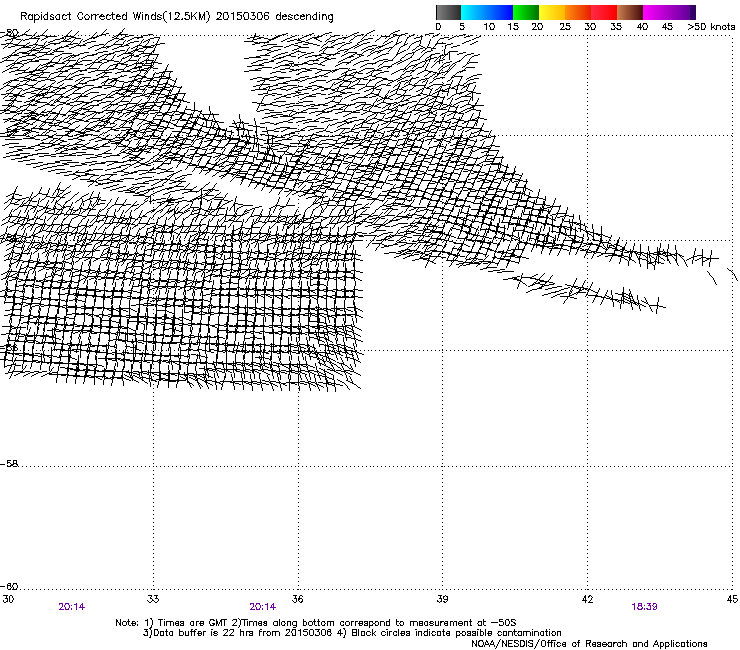Click the 'NOAA/NESDIS/Office of Research and Applications' credit
This screenshot has width=740, height=650.
589,644
